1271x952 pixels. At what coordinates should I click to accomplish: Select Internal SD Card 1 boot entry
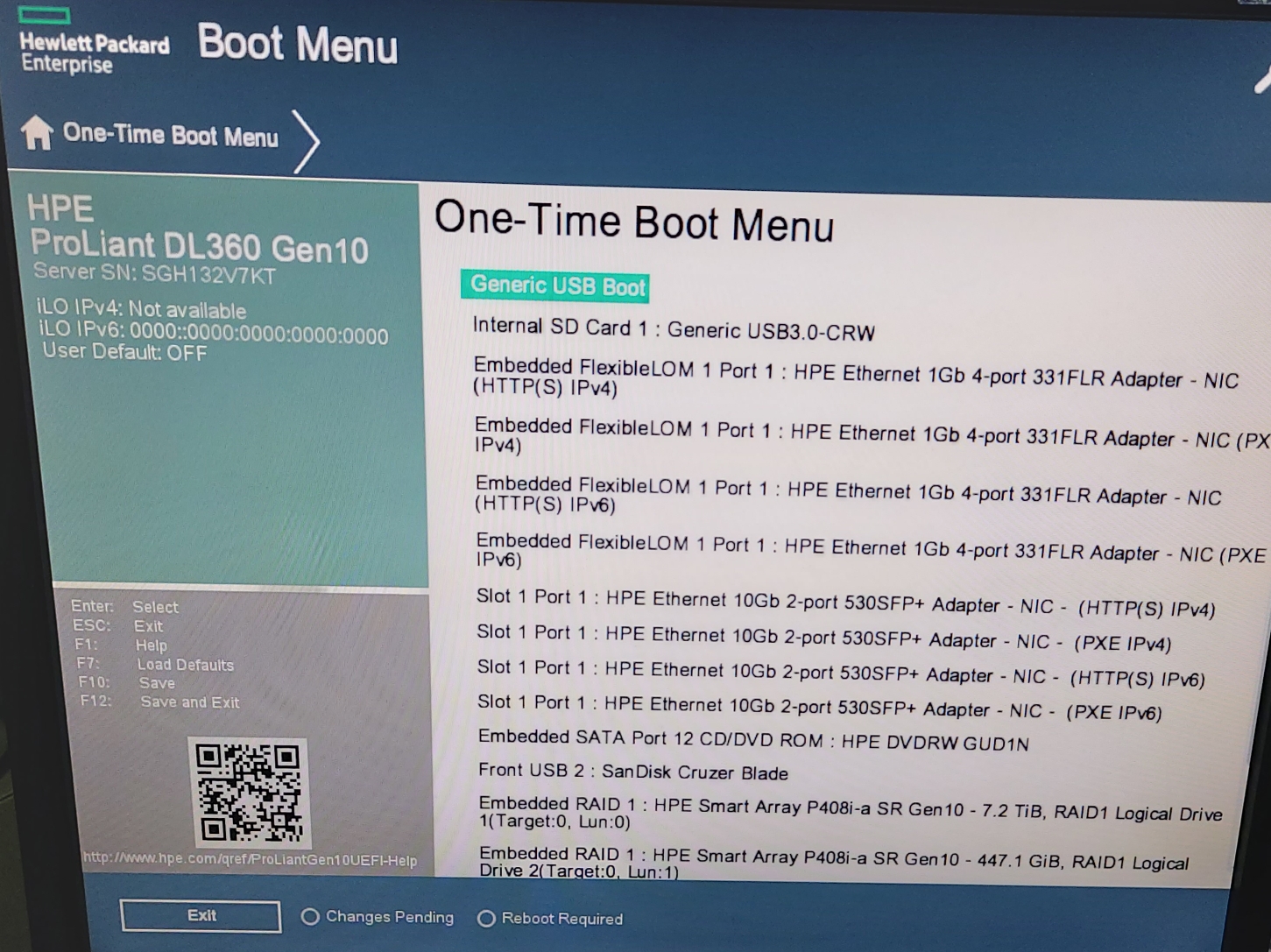tap(674, 329)
